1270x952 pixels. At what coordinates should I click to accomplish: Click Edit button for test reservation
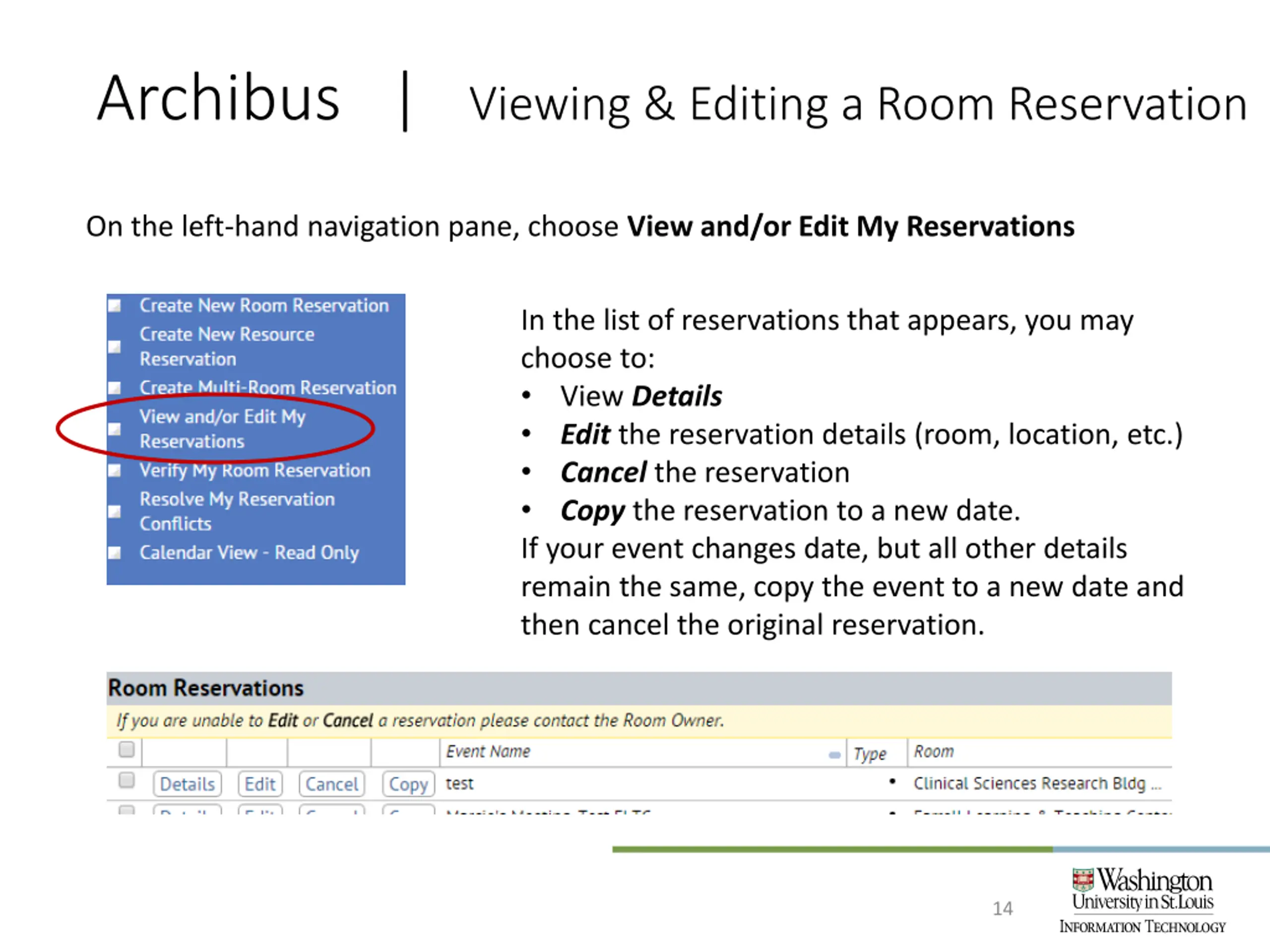(x=260, y=784)
